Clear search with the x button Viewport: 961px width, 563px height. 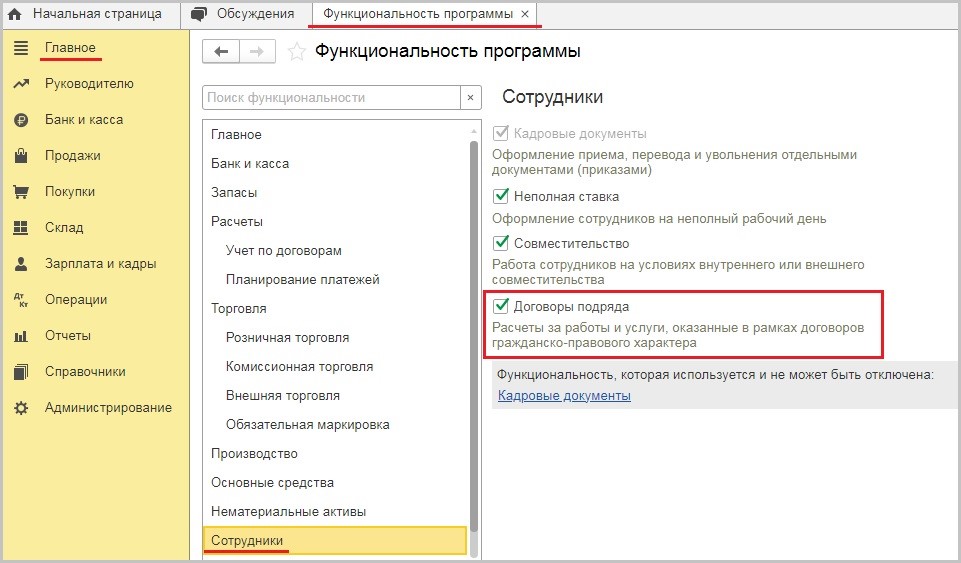pos(471,97)
